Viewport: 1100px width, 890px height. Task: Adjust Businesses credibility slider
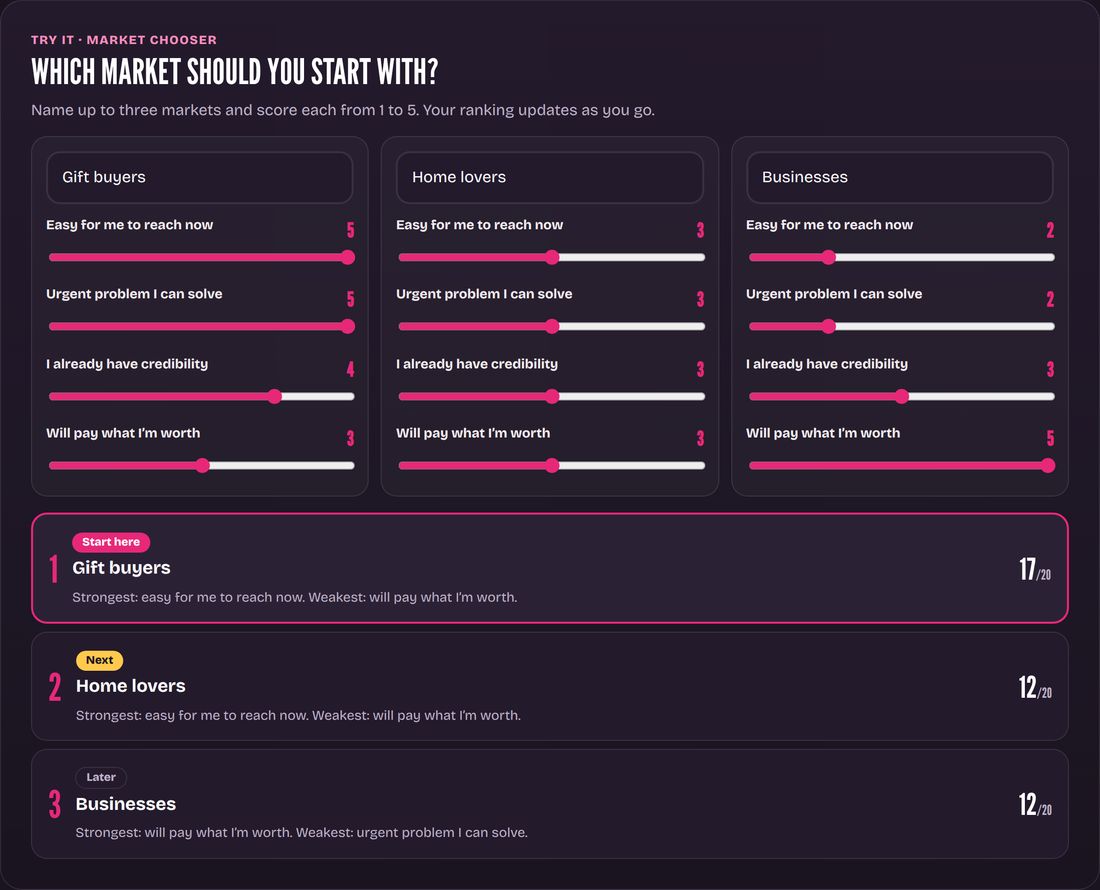pyautogui.click(x=901, y=396)
